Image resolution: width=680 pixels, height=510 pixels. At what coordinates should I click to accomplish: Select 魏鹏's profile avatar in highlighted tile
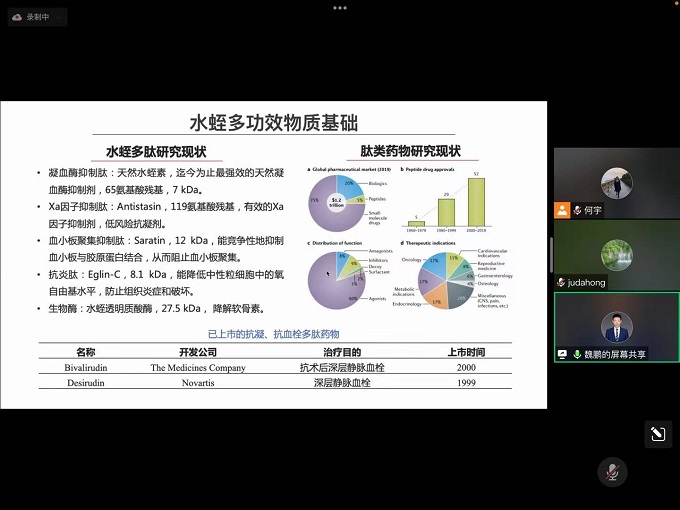point(616,327)
